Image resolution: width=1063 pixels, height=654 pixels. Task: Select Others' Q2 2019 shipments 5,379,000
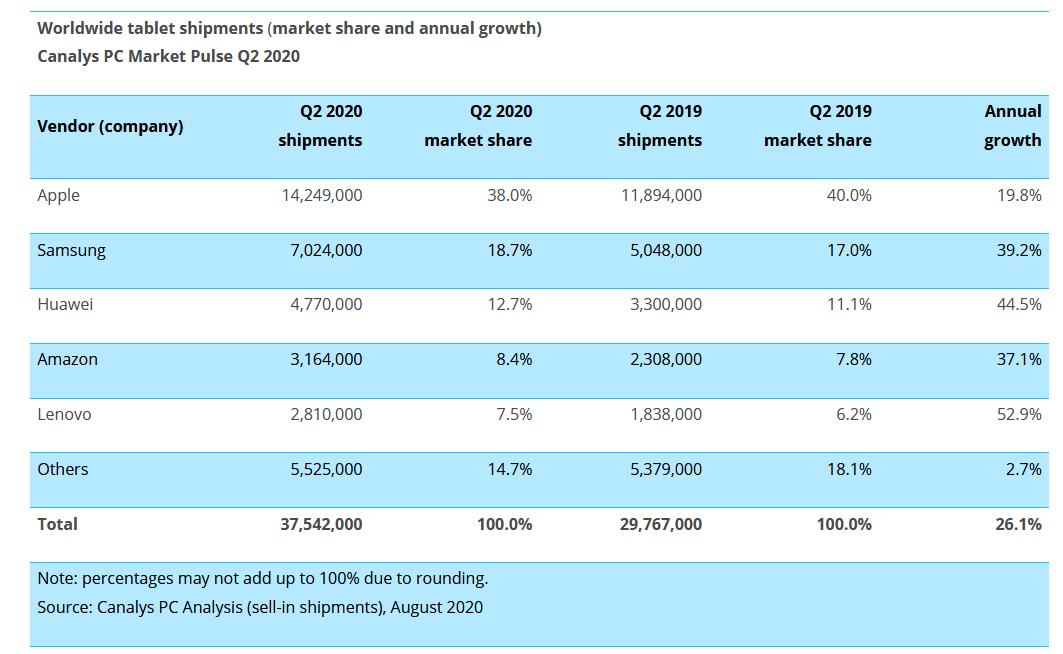(666, 470)
